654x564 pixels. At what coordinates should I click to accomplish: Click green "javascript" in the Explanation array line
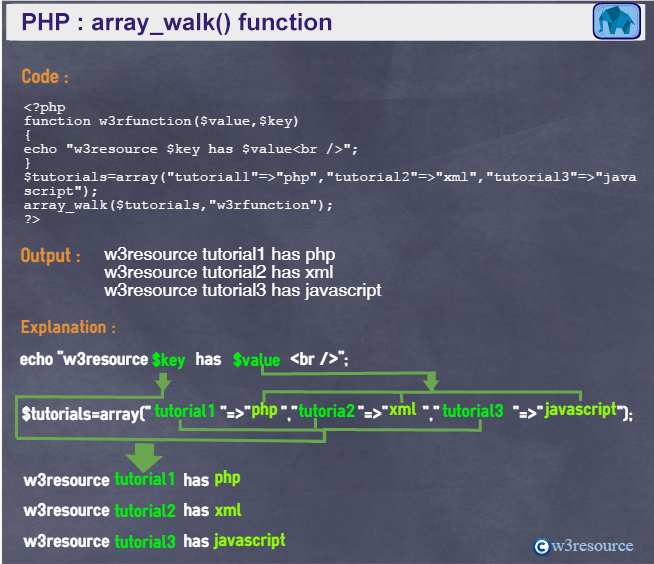[581, 410]
